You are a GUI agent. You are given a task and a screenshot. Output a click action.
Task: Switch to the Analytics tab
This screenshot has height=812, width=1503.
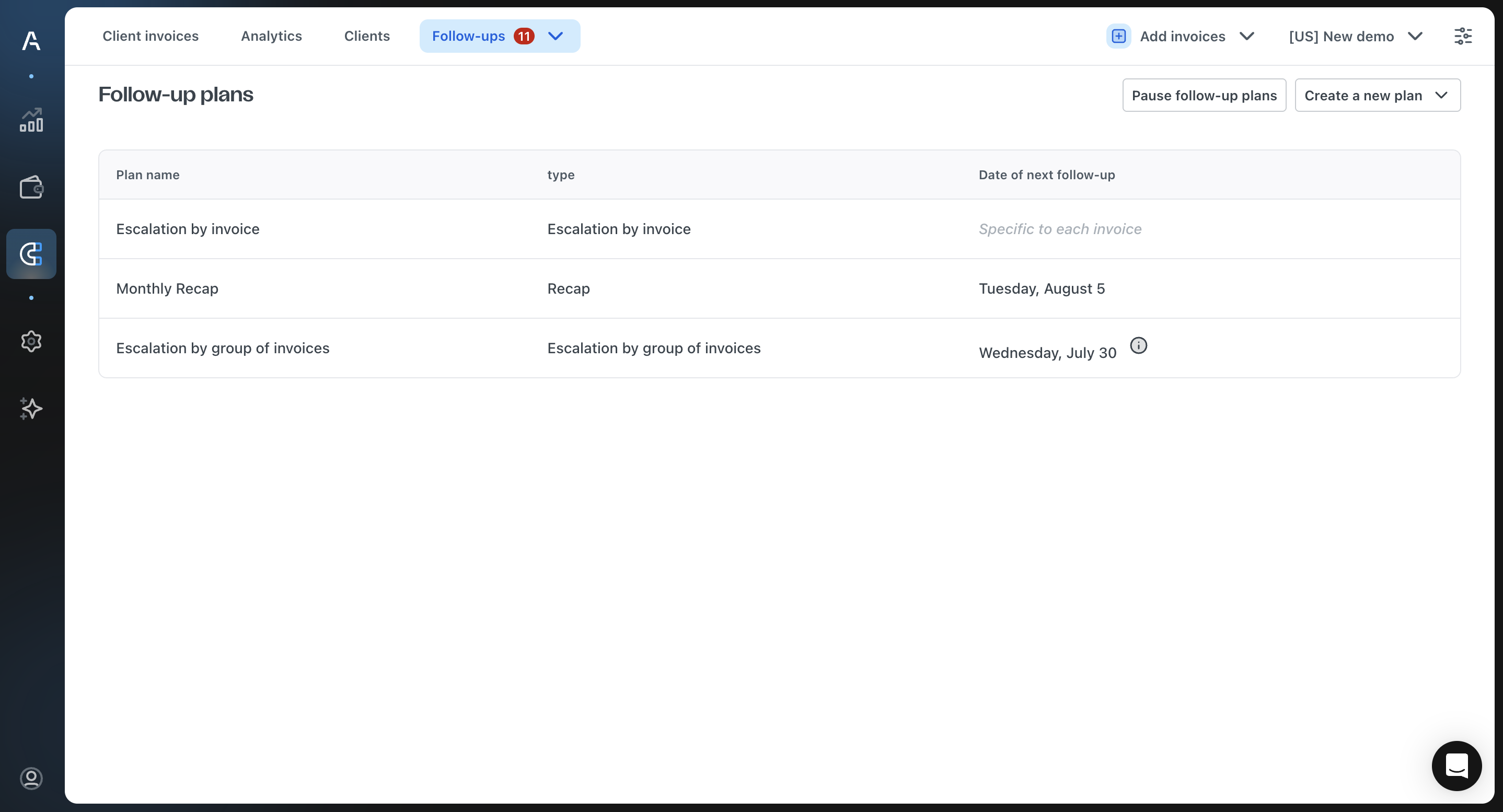[271, 36]
